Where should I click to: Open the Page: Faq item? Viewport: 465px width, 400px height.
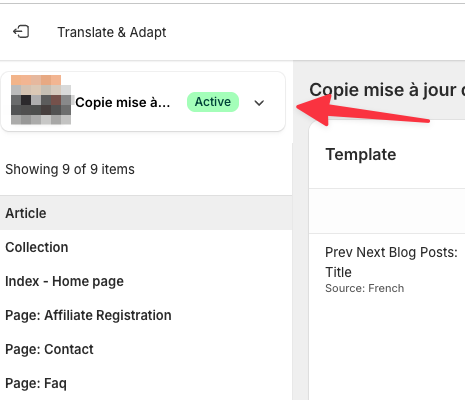tap(146, 383)
